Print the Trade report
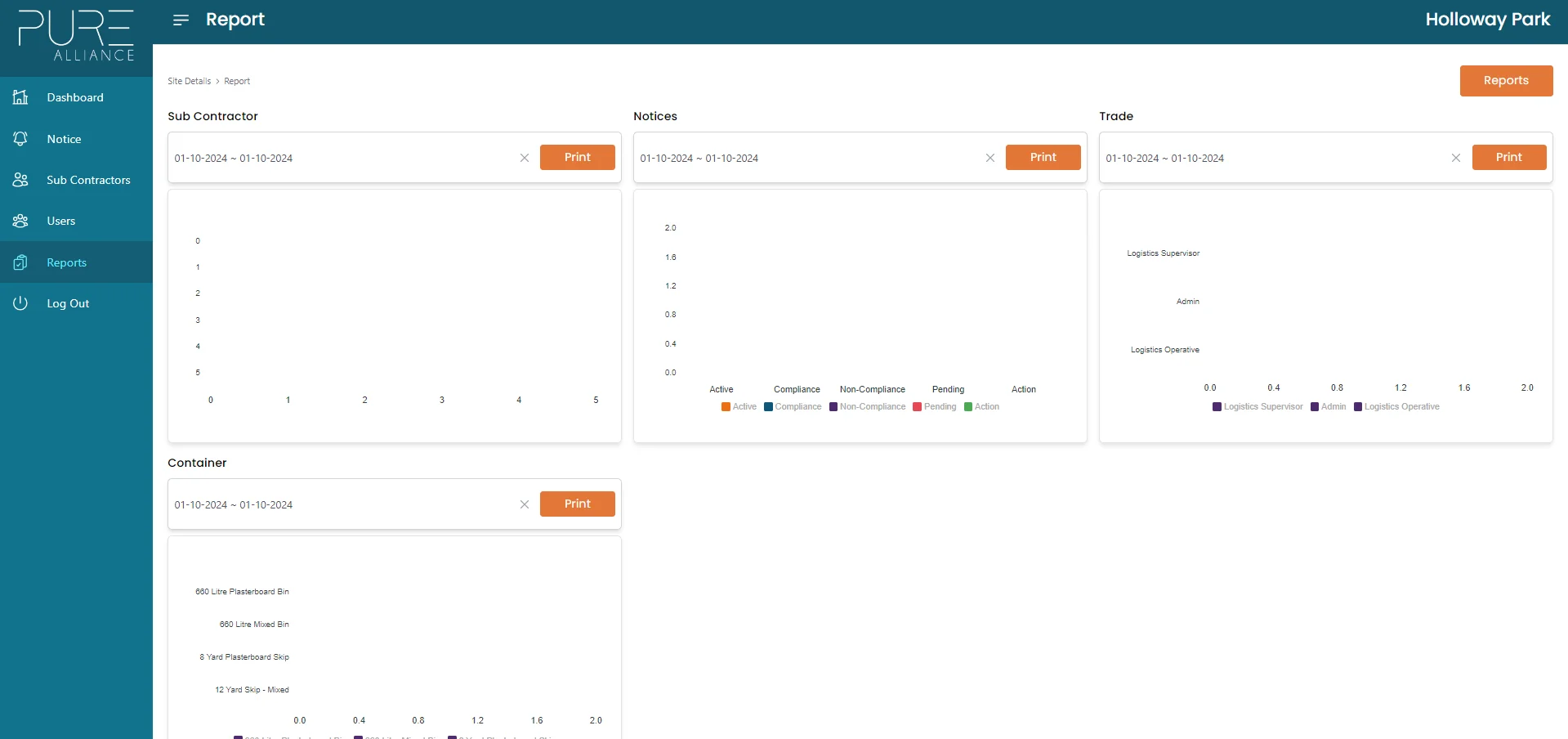 (1508, 157)
